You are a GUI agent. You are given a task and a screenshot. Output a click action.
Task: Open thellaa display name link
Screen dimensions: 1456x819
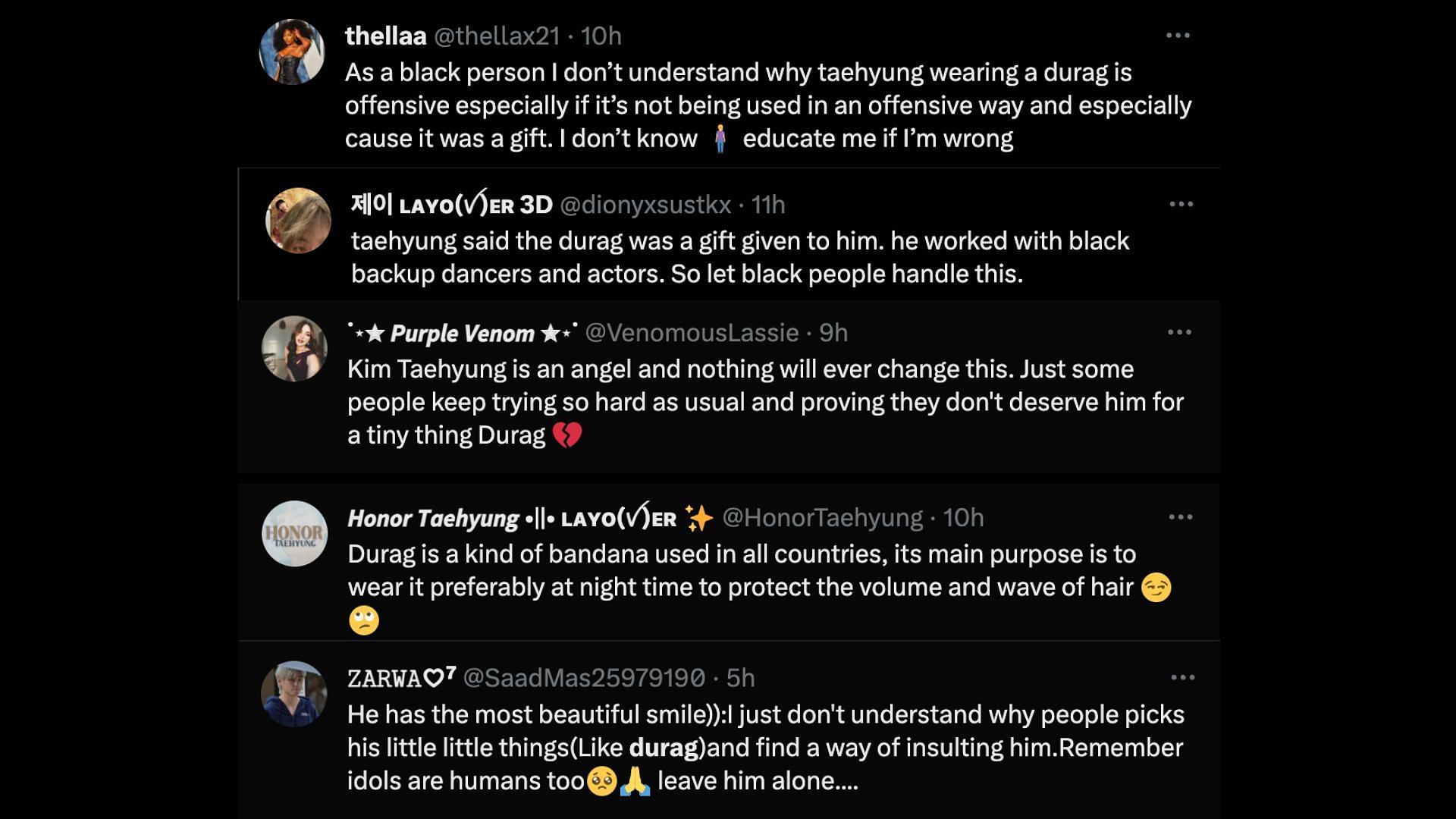(x=385, y=36)
